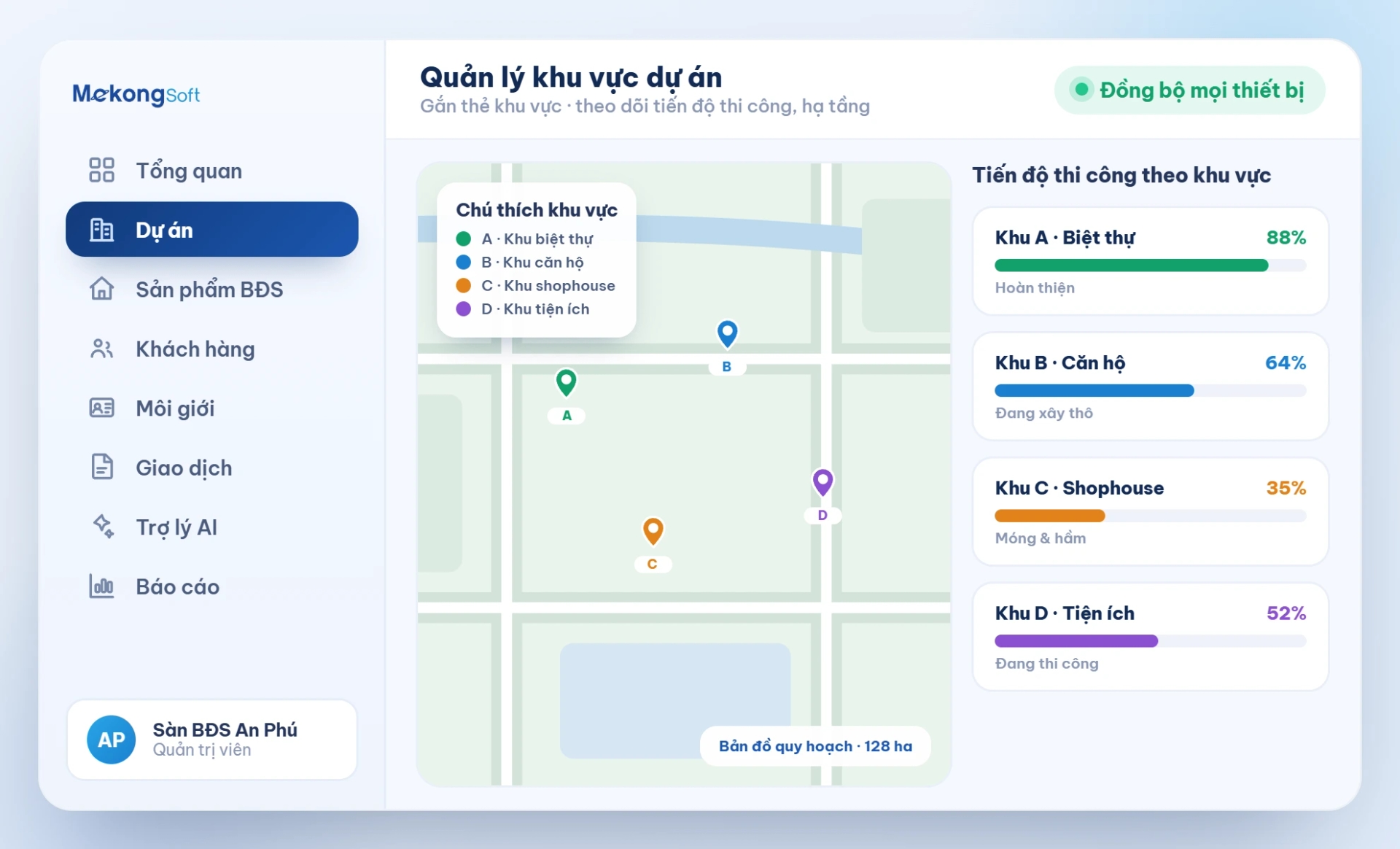Screen dimensions: 1400x849
Task: Select the blue map pin B
Action: point(727,333)
